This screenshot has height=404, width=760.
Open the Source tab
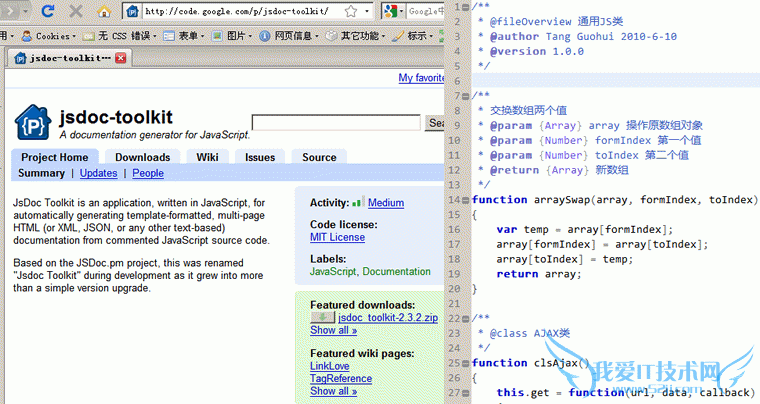(319, 157)
